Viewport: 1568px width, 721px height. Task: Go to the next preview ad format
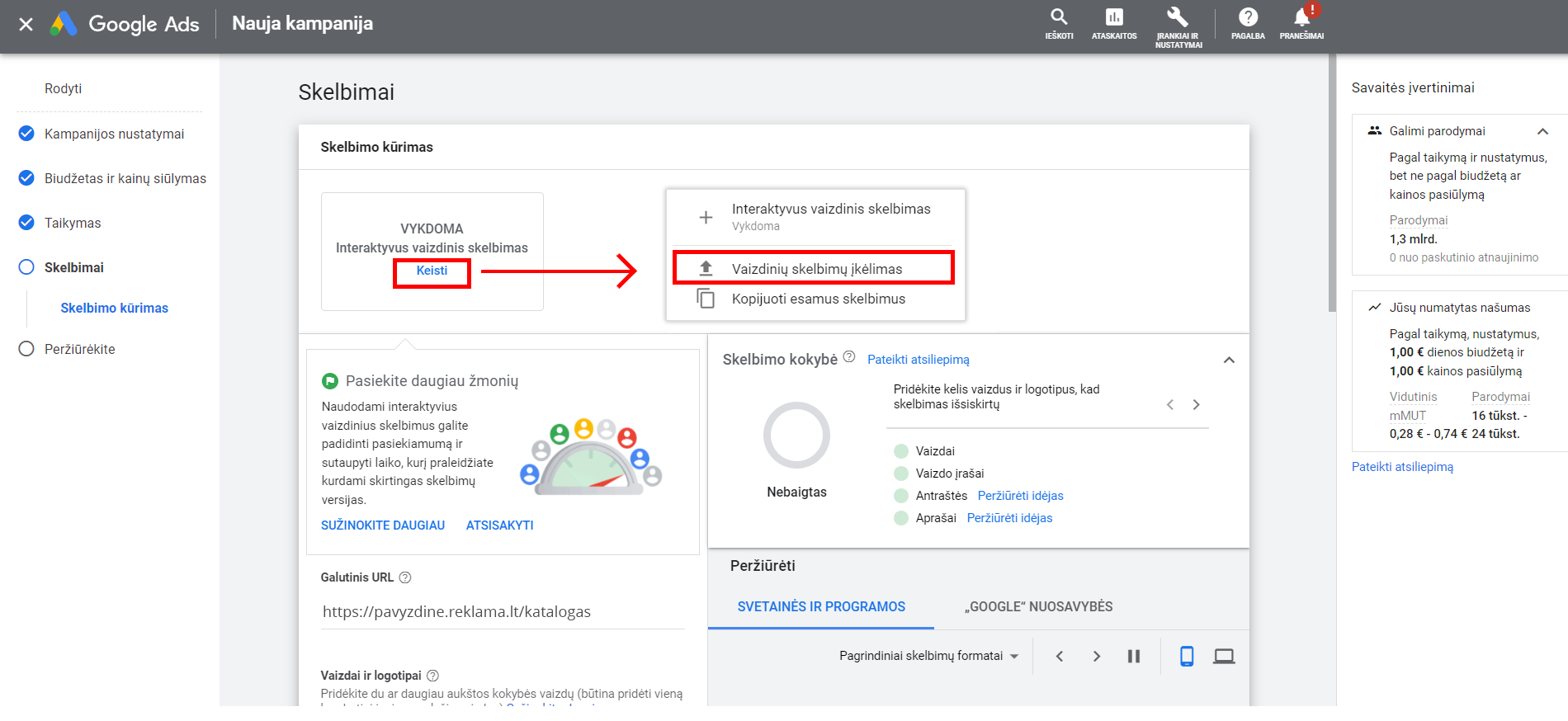coord(1096,656)
